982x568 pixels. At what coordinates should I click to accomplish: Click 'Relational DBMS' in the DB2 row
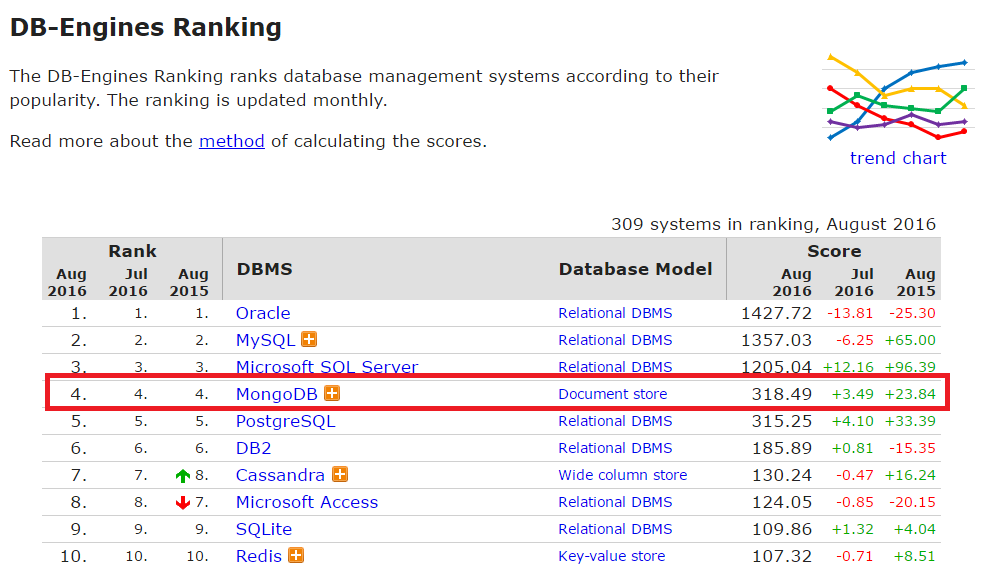pos(615,448)
